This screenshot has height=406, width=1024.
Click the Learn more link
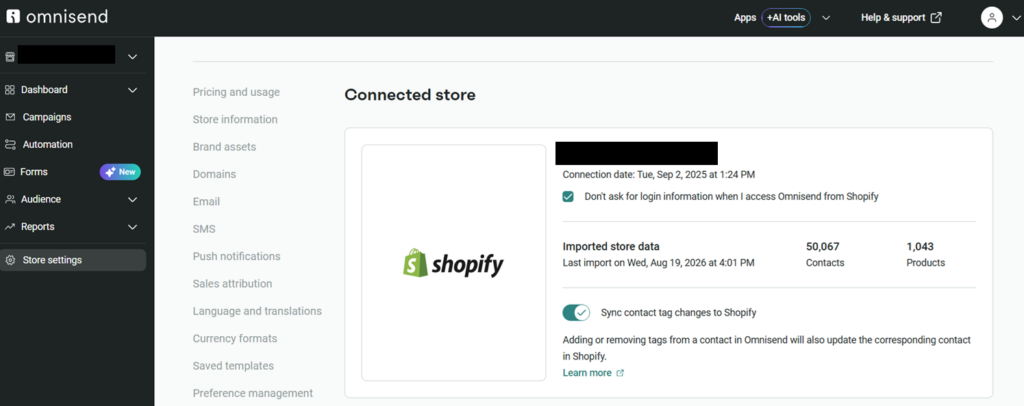pos(587,373)
